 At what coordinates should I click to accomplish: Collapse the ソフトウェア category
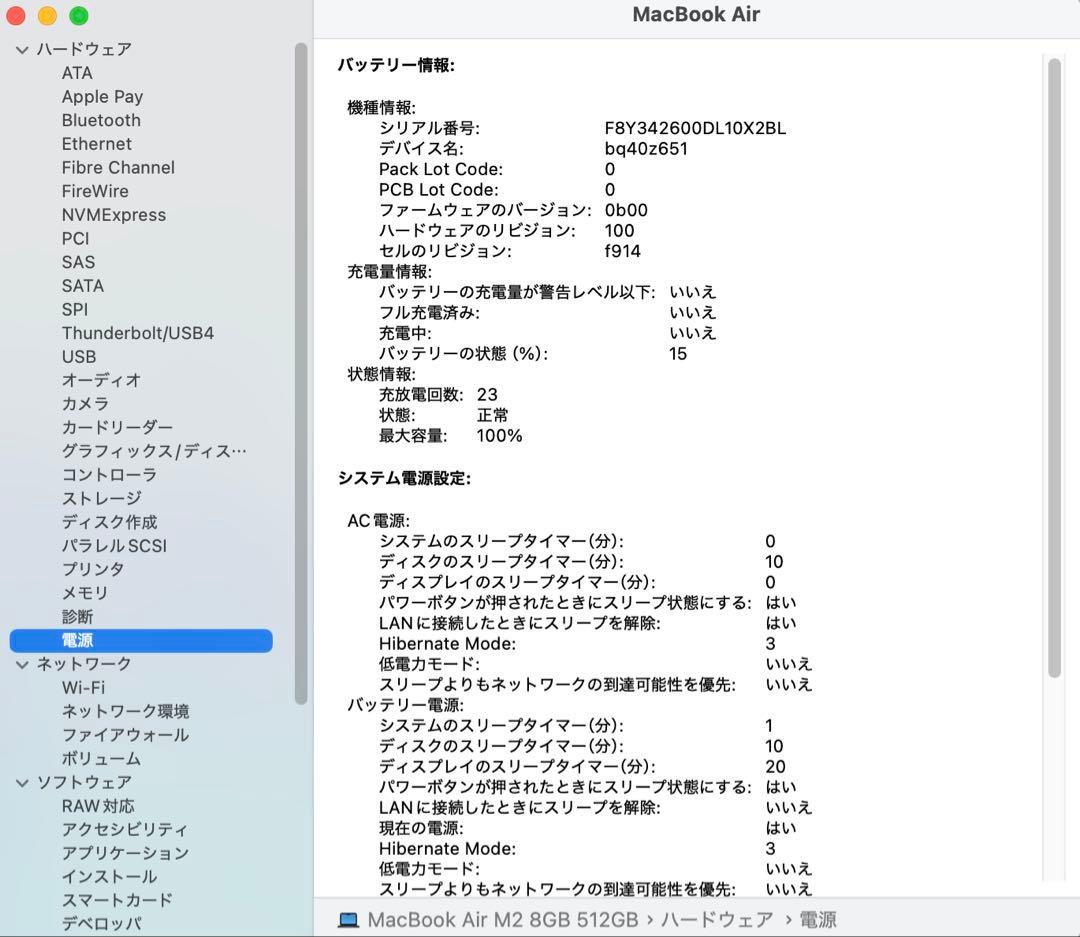[22, 782]
